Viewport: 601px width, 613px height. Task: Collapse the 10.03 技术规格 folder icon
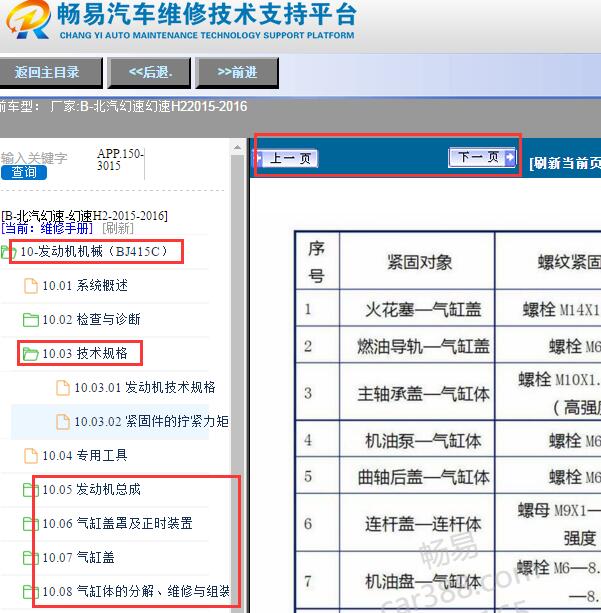click(30, 354)
